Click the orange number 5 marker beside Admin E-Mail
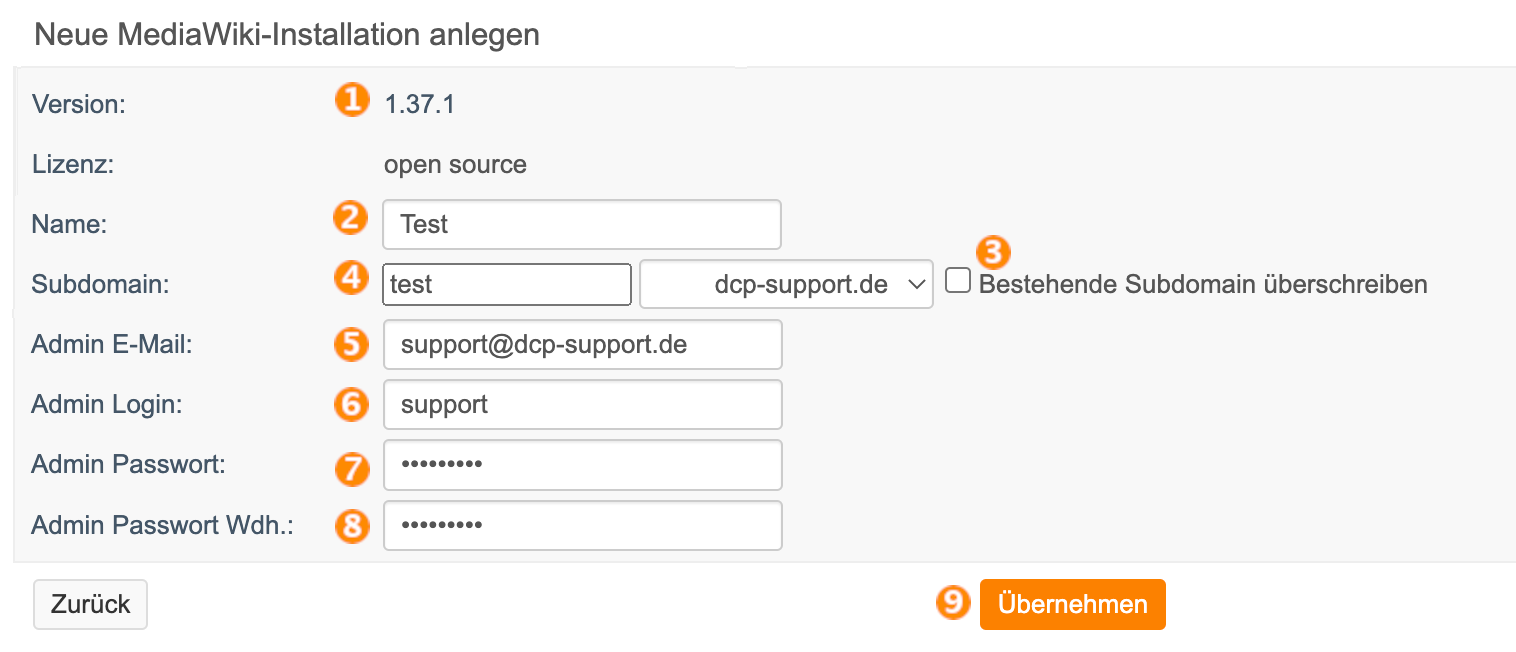 click(x=351, y=343)
